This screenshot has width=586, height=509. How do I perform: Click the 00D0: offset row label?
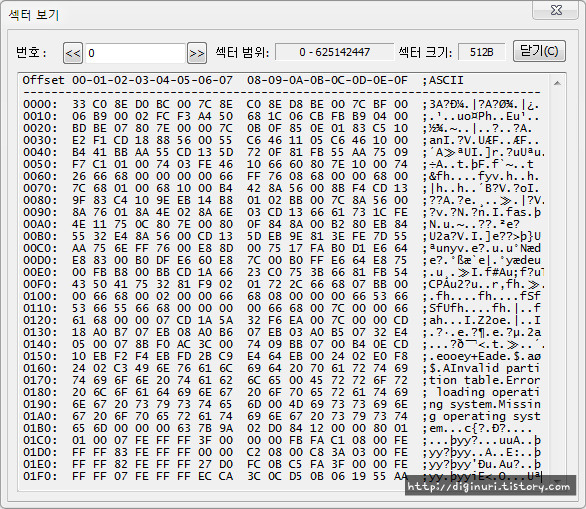pyautogui.click(x=40, y=260)
